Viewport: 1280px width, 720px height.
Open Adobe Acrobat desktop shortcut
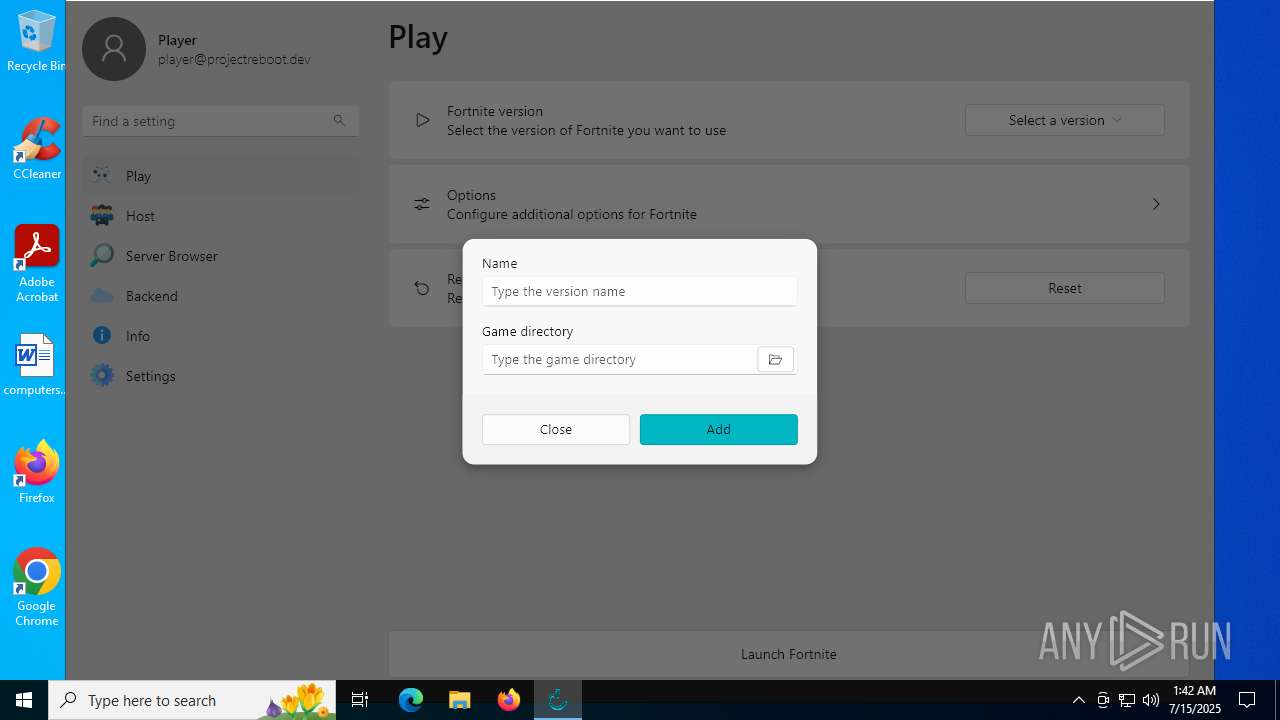37,263
